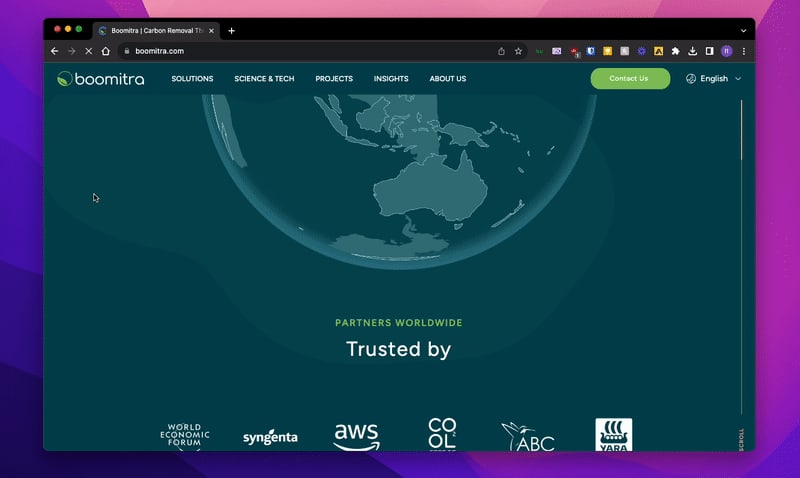The width and height of the screenshot is (800, 478).
Task: Open the red extension with badge
Action: [574, 52]
